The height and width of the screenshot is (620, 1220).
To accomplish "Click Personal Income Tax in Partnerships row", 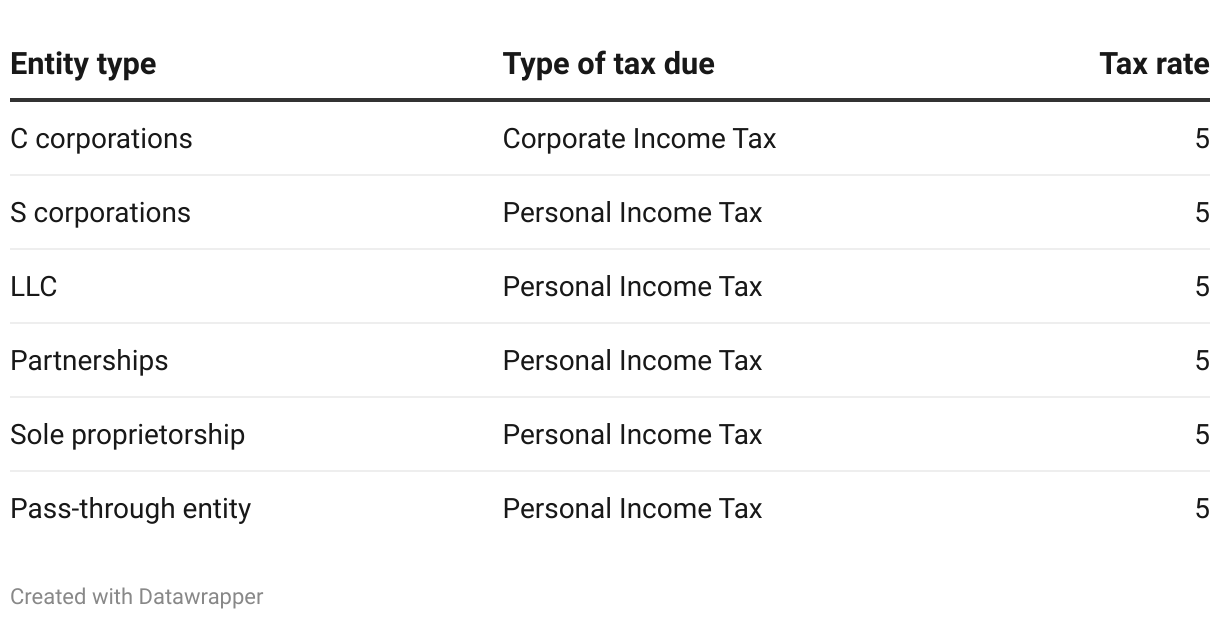I will 632,360.
